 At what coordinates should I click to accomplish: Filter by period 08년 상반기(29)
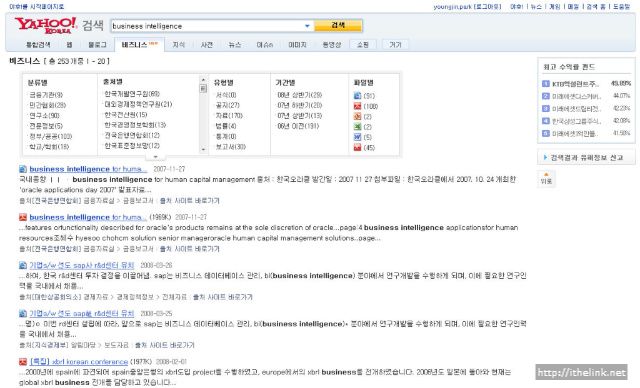[300, 95]
